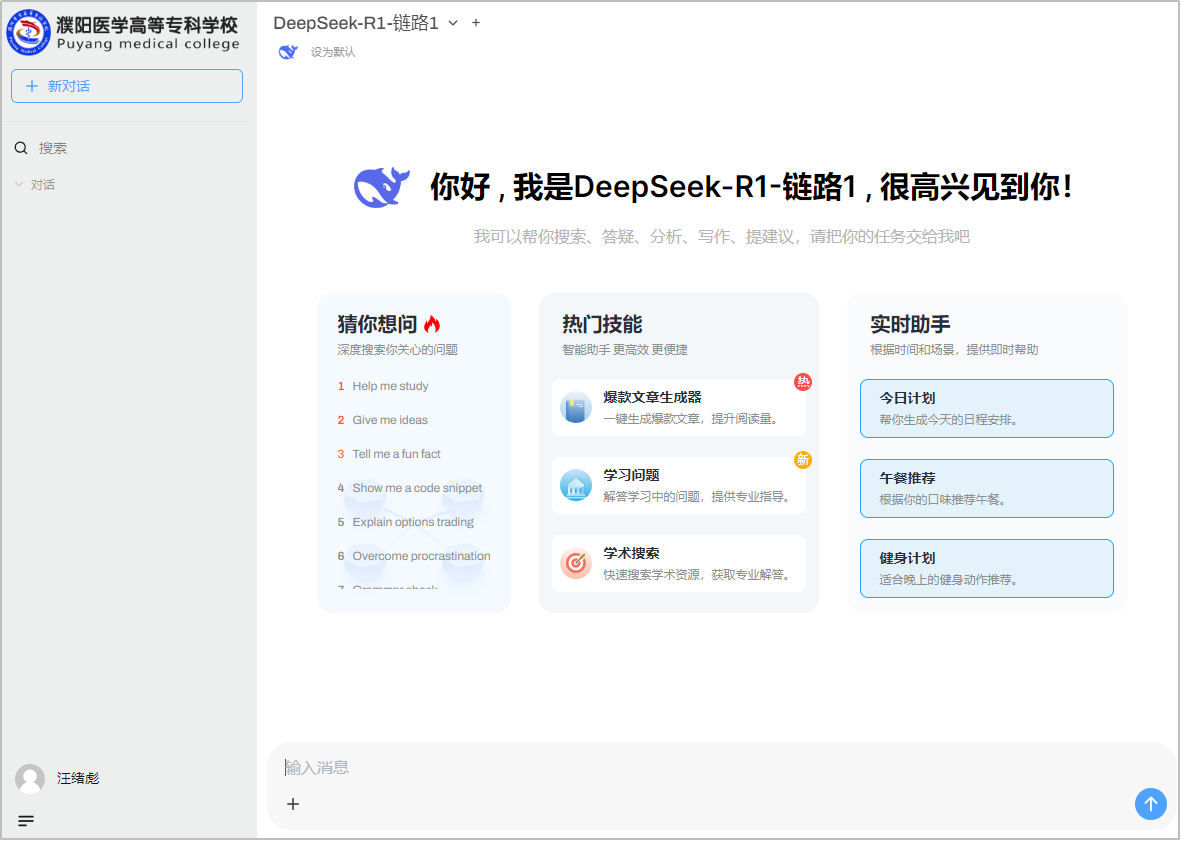
Task: Click the large DeepSeek whale logo in greeting
Action: 382,187
